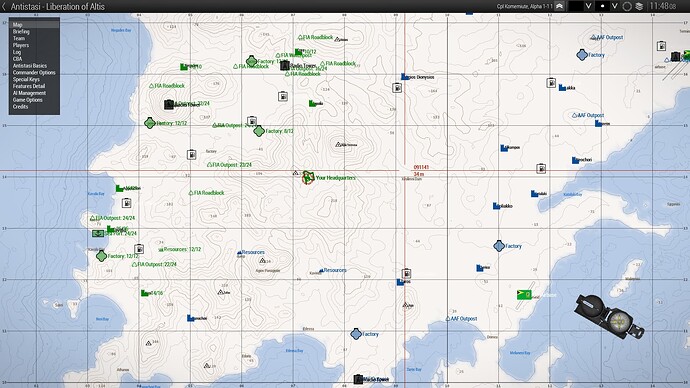Click the green Factory: 8/12 diamond marker
This screenshot has height=388, width=690.
coord(259,131)
